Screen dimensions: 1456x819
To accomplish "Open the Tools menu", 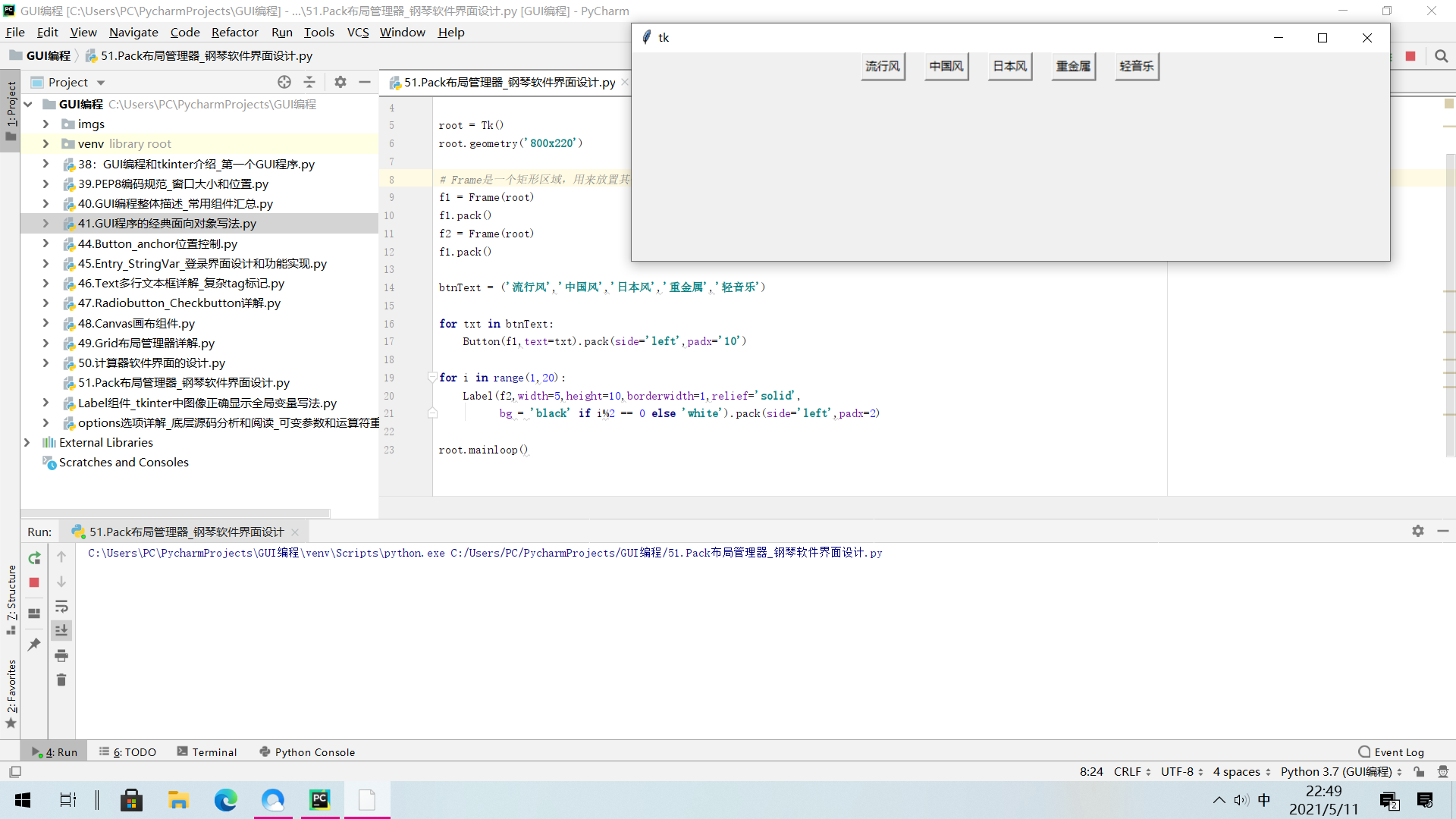I will (318, 32).
